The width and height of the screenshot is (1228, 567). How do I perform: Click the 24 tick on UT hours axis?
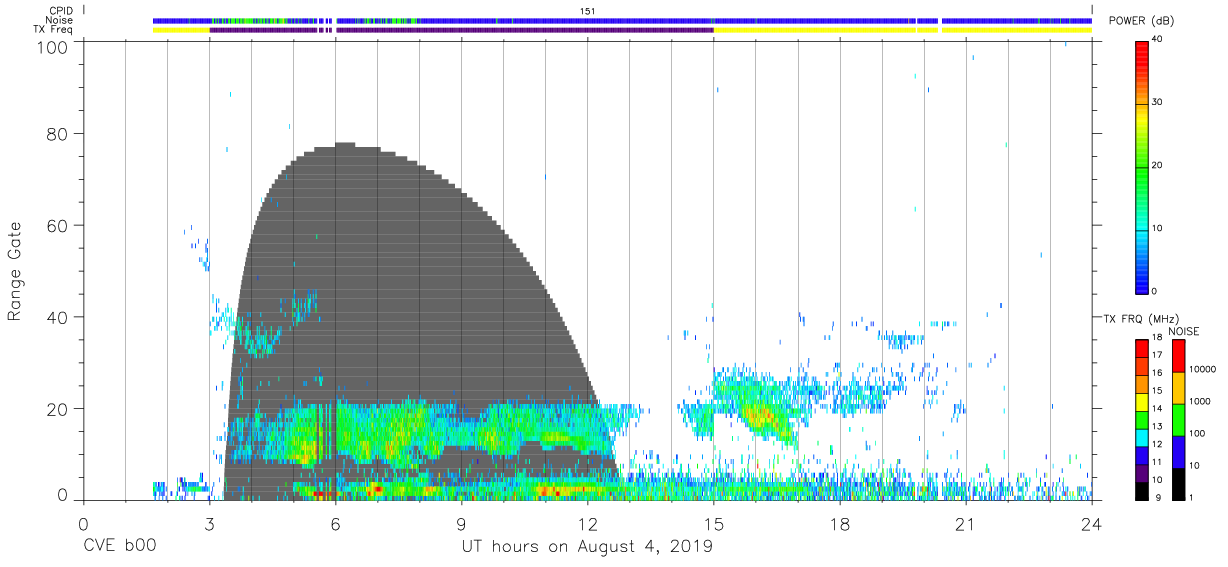1092,524
